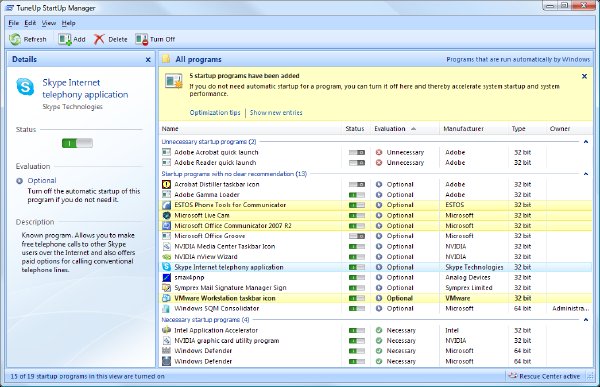Toggle Microsoft Office Groove status switch
Viewport: 600px width, 387px height.
tap(357, 236)
